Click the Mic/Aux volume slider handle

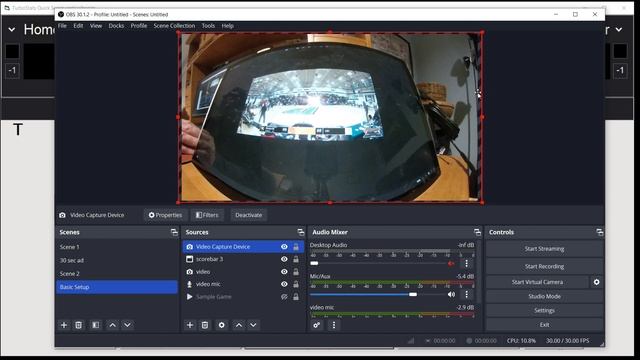[x=413, y=294]
